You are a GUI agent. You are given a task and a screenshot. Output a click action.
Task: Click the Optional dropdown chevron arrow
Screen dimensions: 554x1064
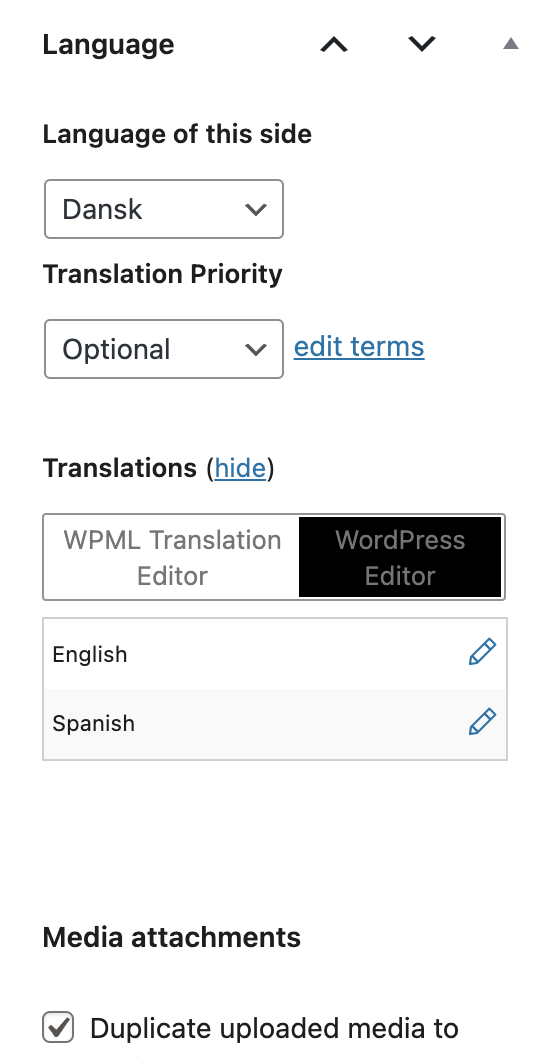[x=255, y=349]
